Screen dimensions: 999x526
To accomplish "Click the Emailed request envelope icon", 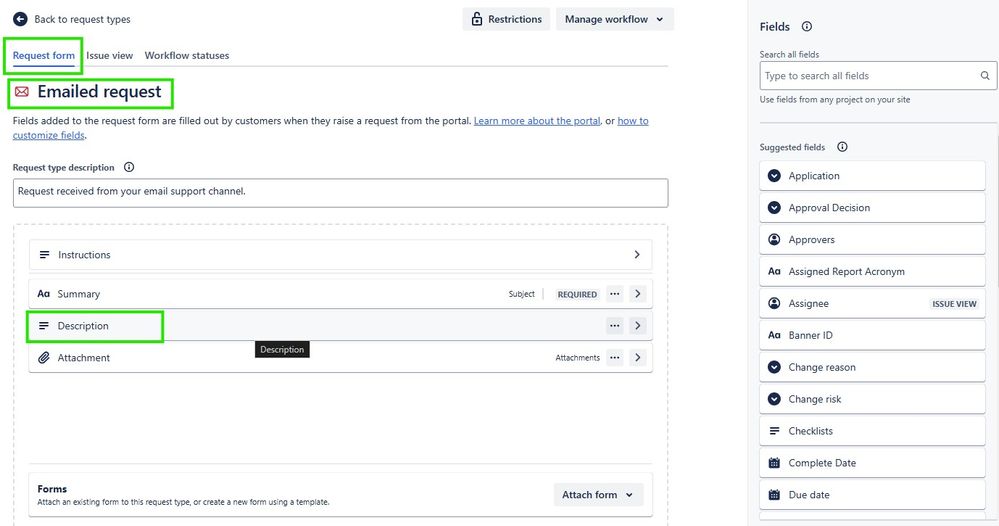I will point(22,92).
